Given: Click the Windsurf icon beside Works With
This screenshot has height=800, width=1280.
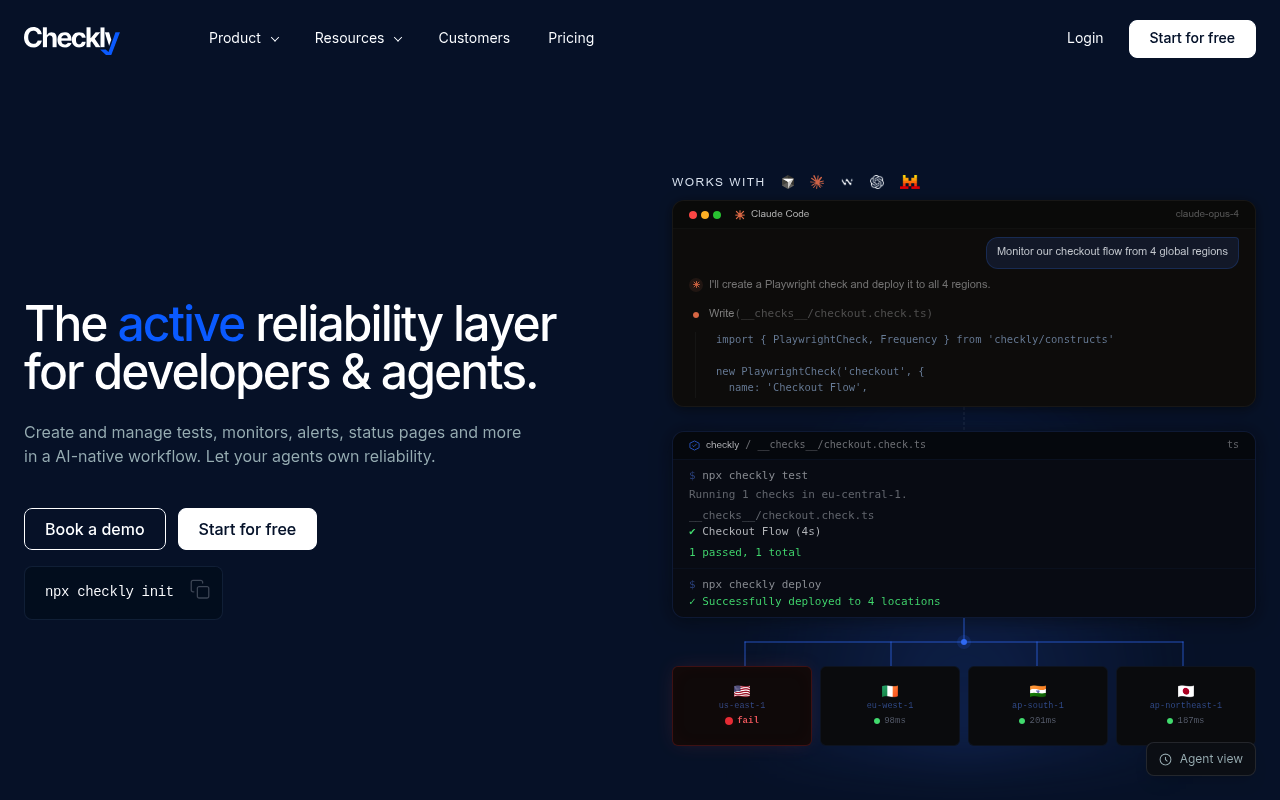Looking at the screenshot, I should pyautogui.click(x=847, y=182).
